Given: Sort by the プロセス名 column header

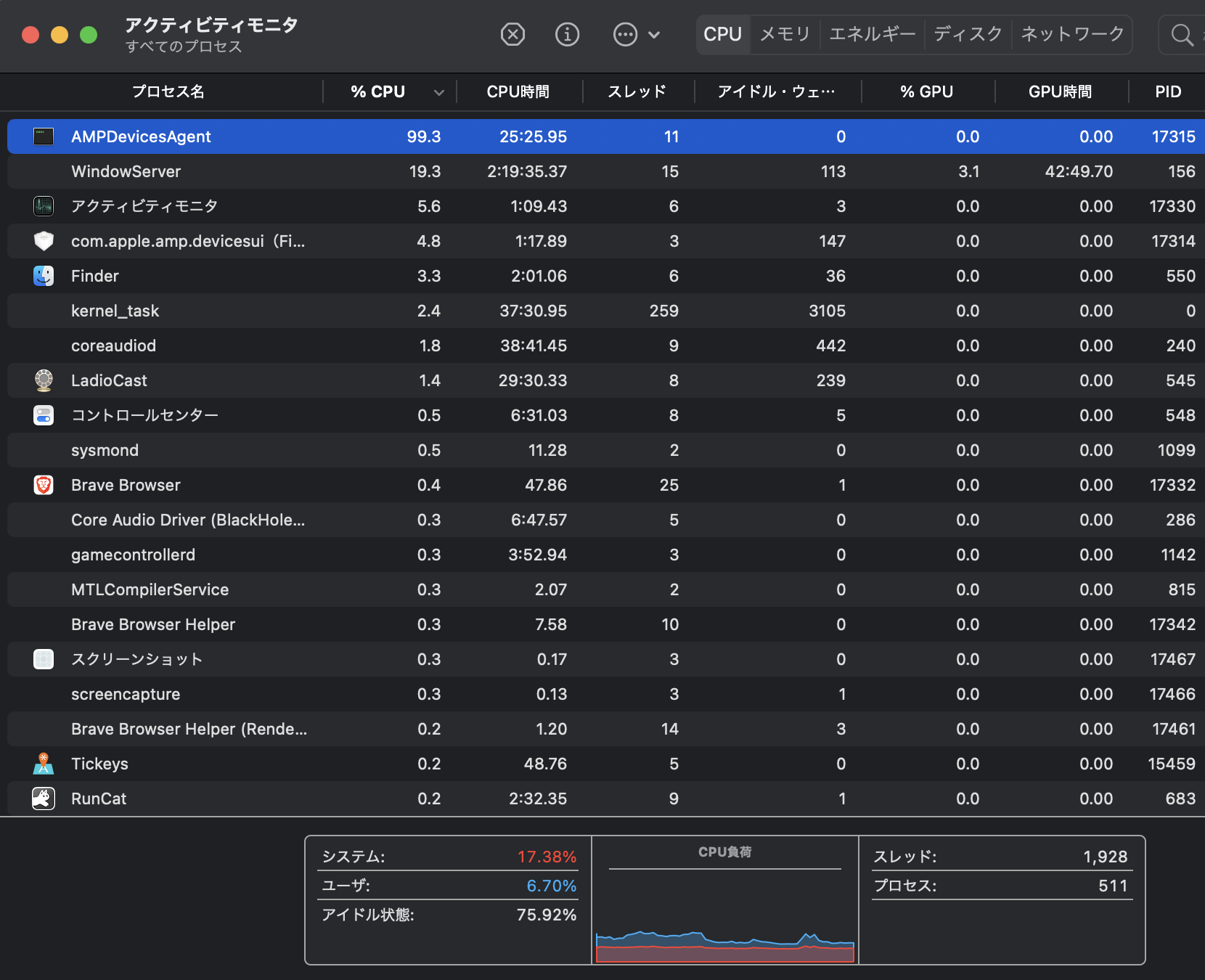Looking at the screenshot, I should point(168,91).
